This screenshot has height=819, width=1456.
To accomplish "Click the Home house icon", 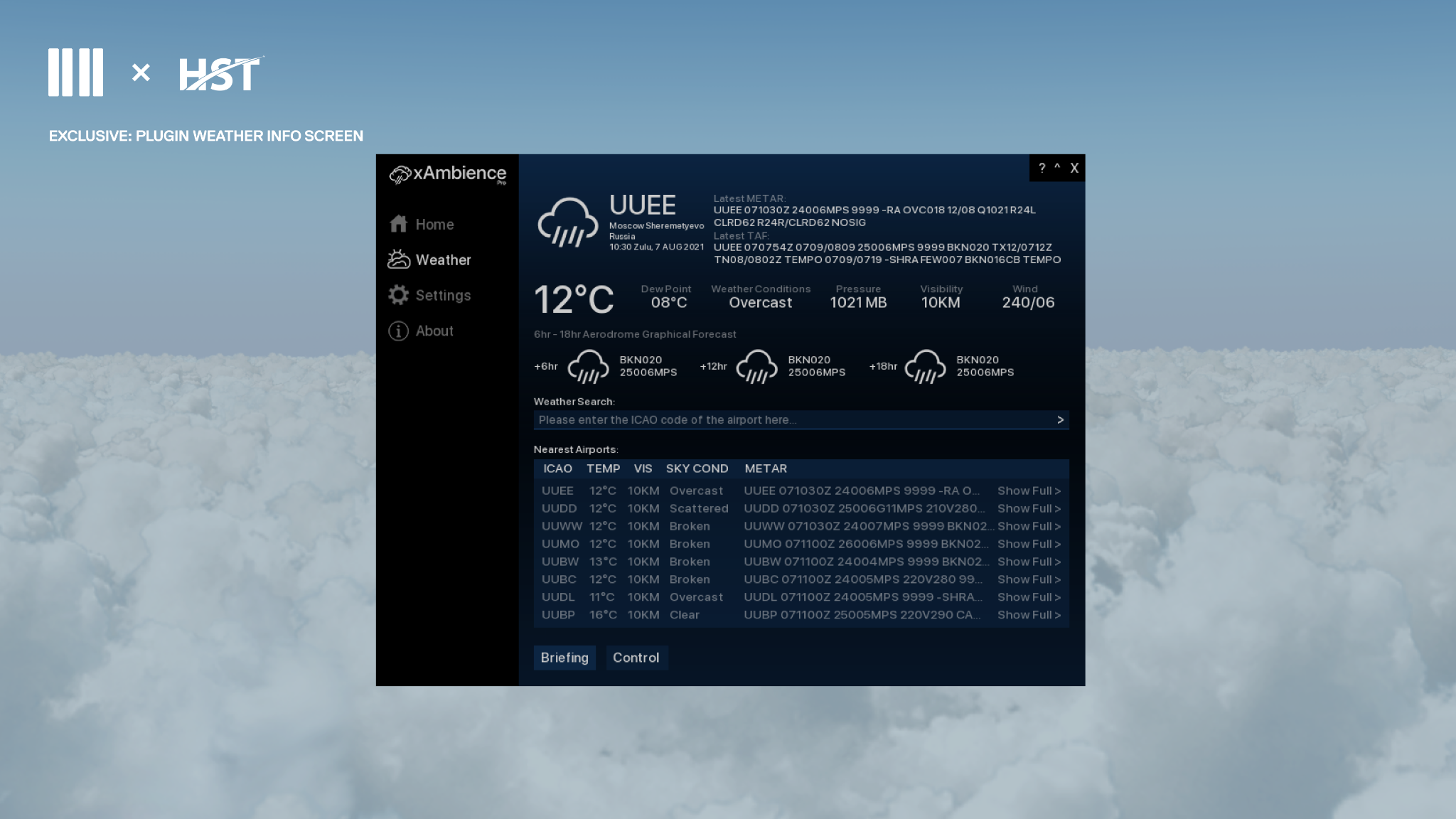I will [399, 224].
